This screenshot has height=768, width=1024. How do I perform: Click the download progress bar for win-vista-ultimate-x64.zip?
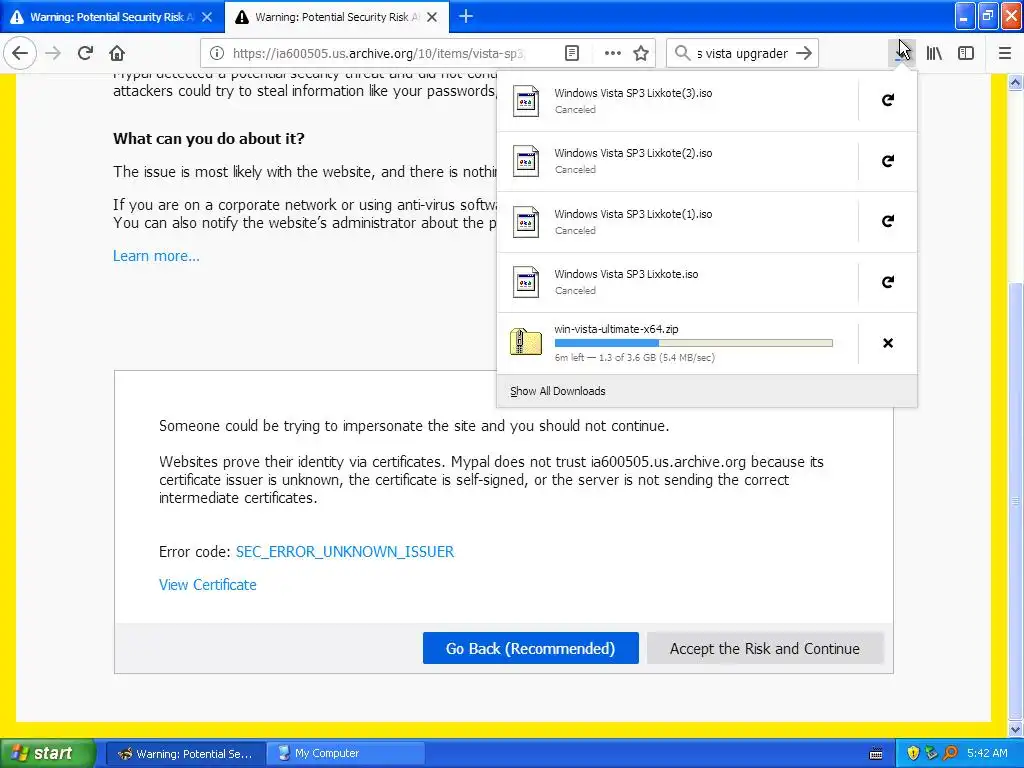coord(694,343)
